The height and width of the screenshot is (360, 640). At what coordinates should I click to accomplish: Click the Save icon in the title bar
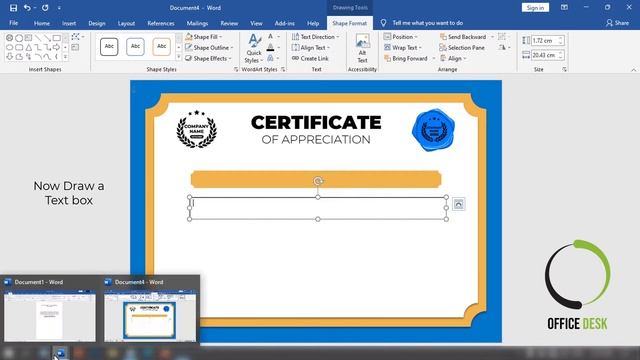[13, 8]
